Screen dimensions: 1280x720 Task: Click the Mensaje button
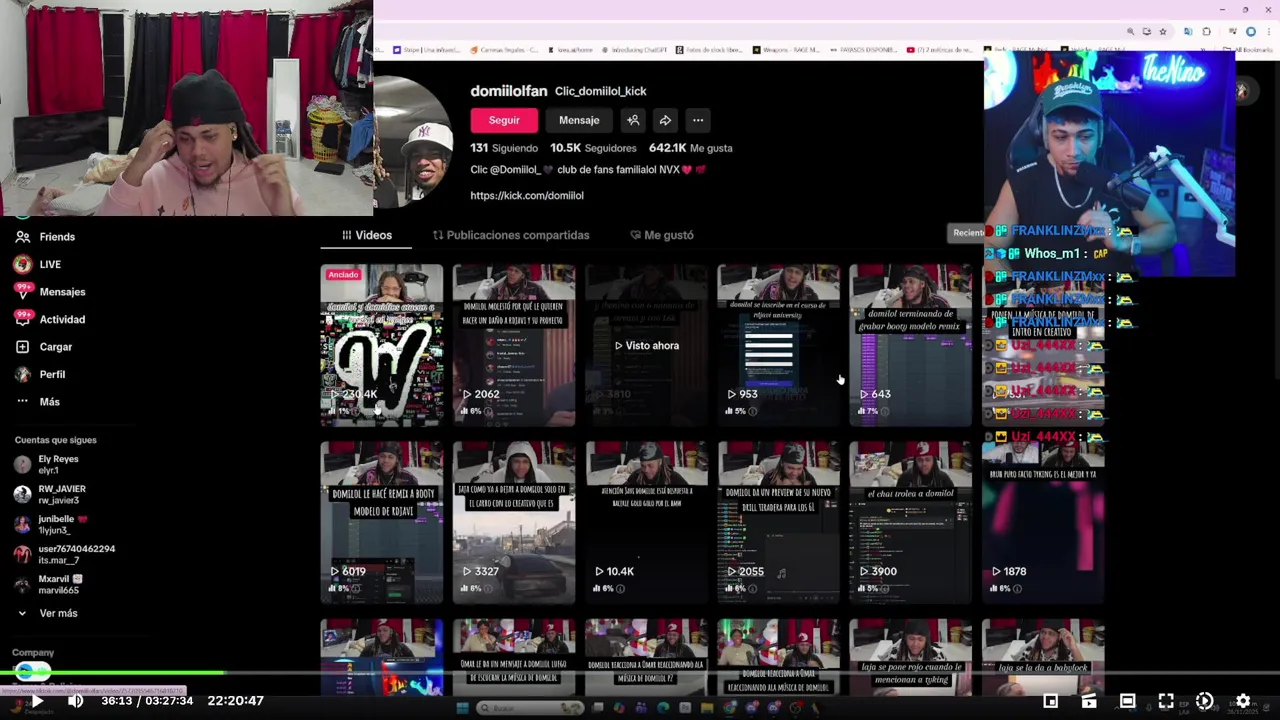(579, 120)
